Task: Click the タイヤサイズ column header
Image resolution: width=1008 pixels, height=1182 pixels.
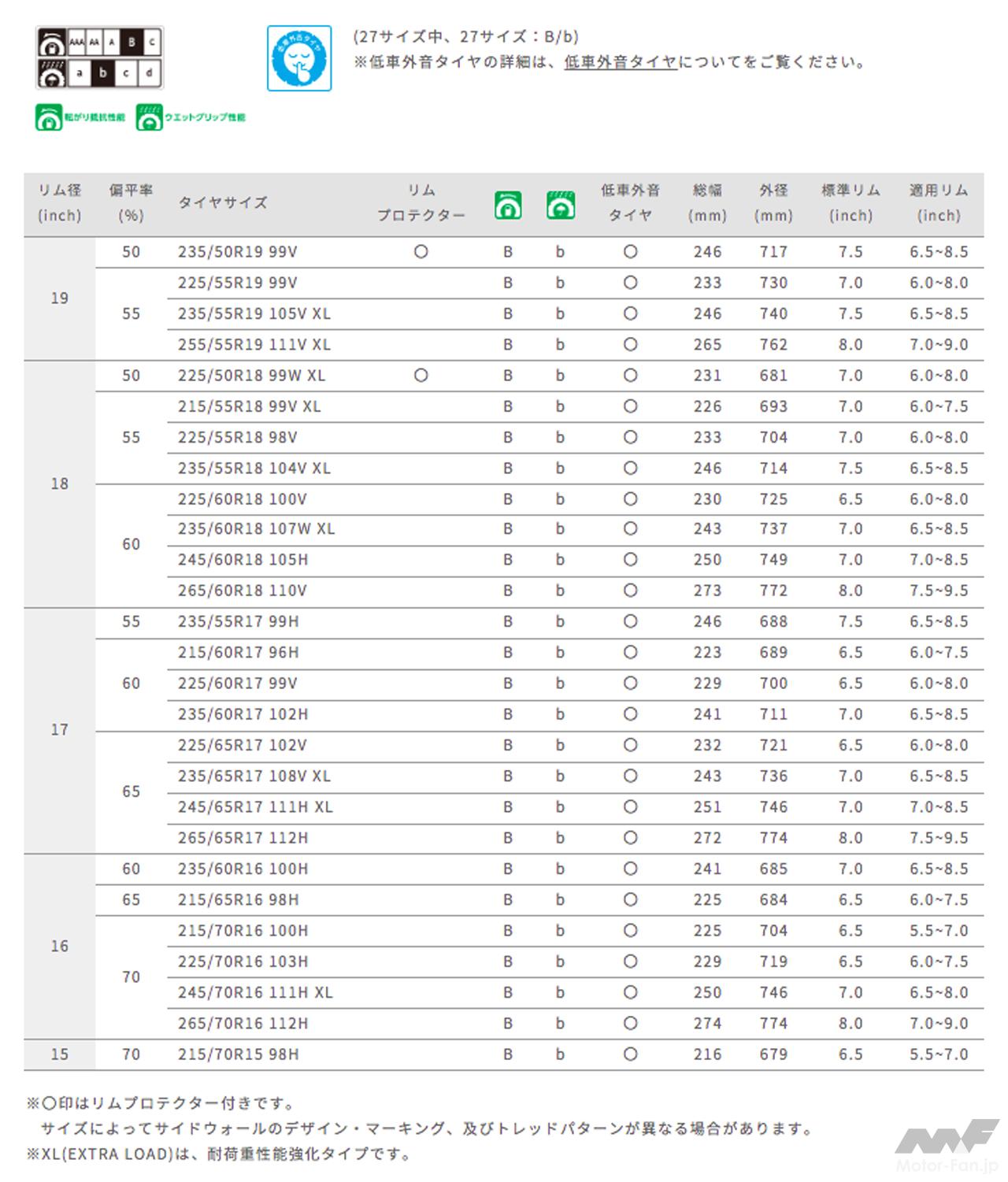Action: click(x=223, y=202)
